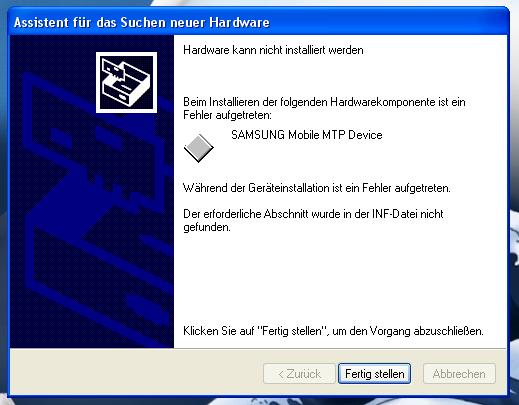The width and height of the screenshot is (519, 405).
Task: Click the desktop wallpaper below the dialog window
Action: click(258, 402)
